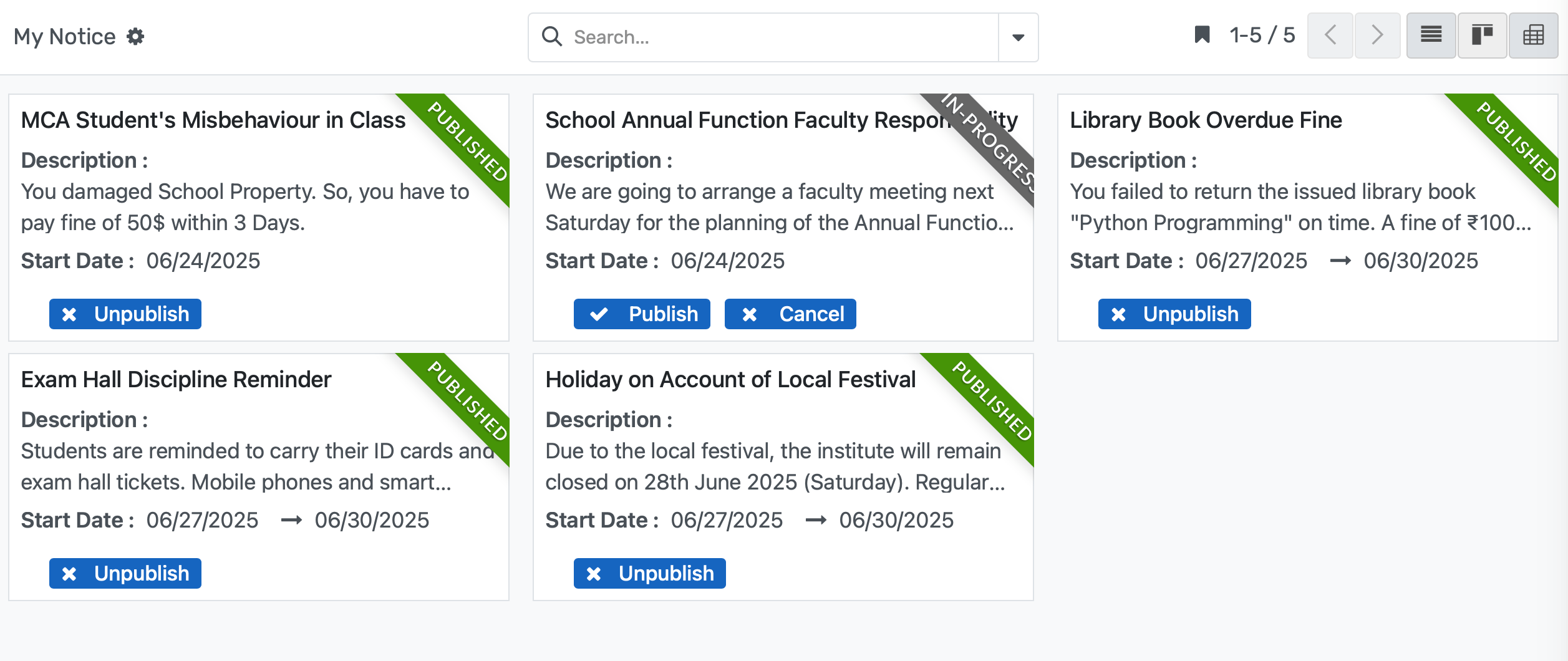Cancel the School Annual Function notice
Image resolution: width=1568 pixels, height=661 pixels.
pos(790,314)
